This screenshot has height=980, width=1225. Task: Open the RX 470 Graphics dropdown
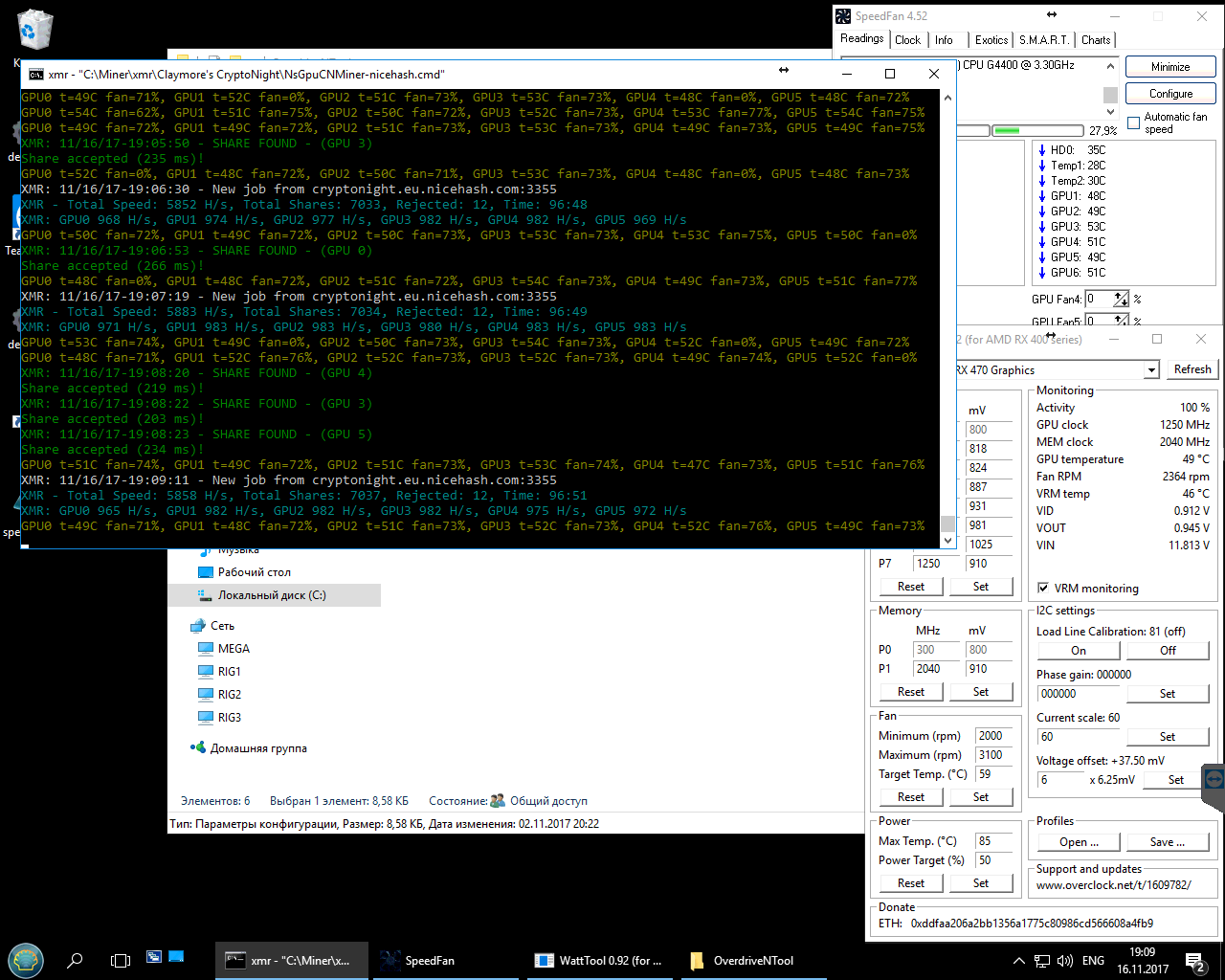pyautogui.click(x=1151, y=369)
